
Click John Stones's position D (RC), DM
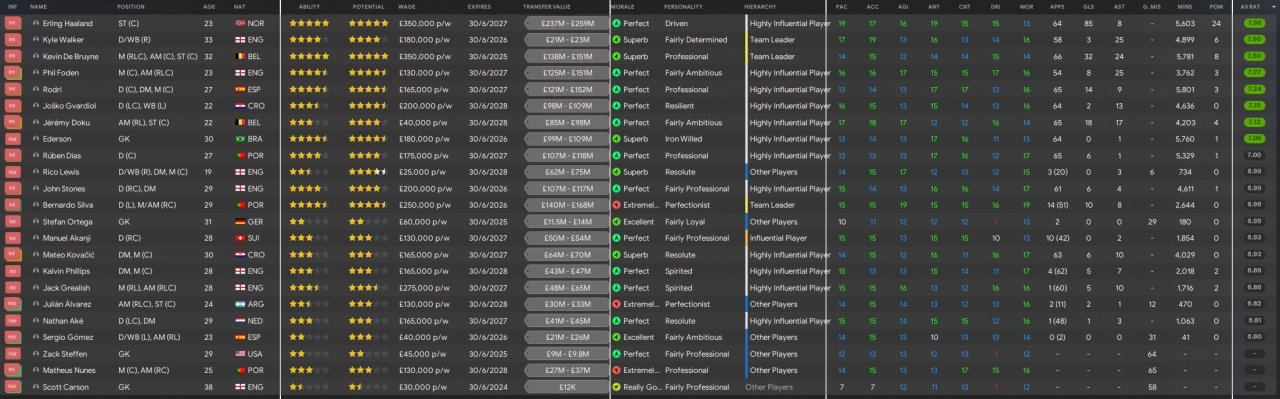[x=136, y=189]
